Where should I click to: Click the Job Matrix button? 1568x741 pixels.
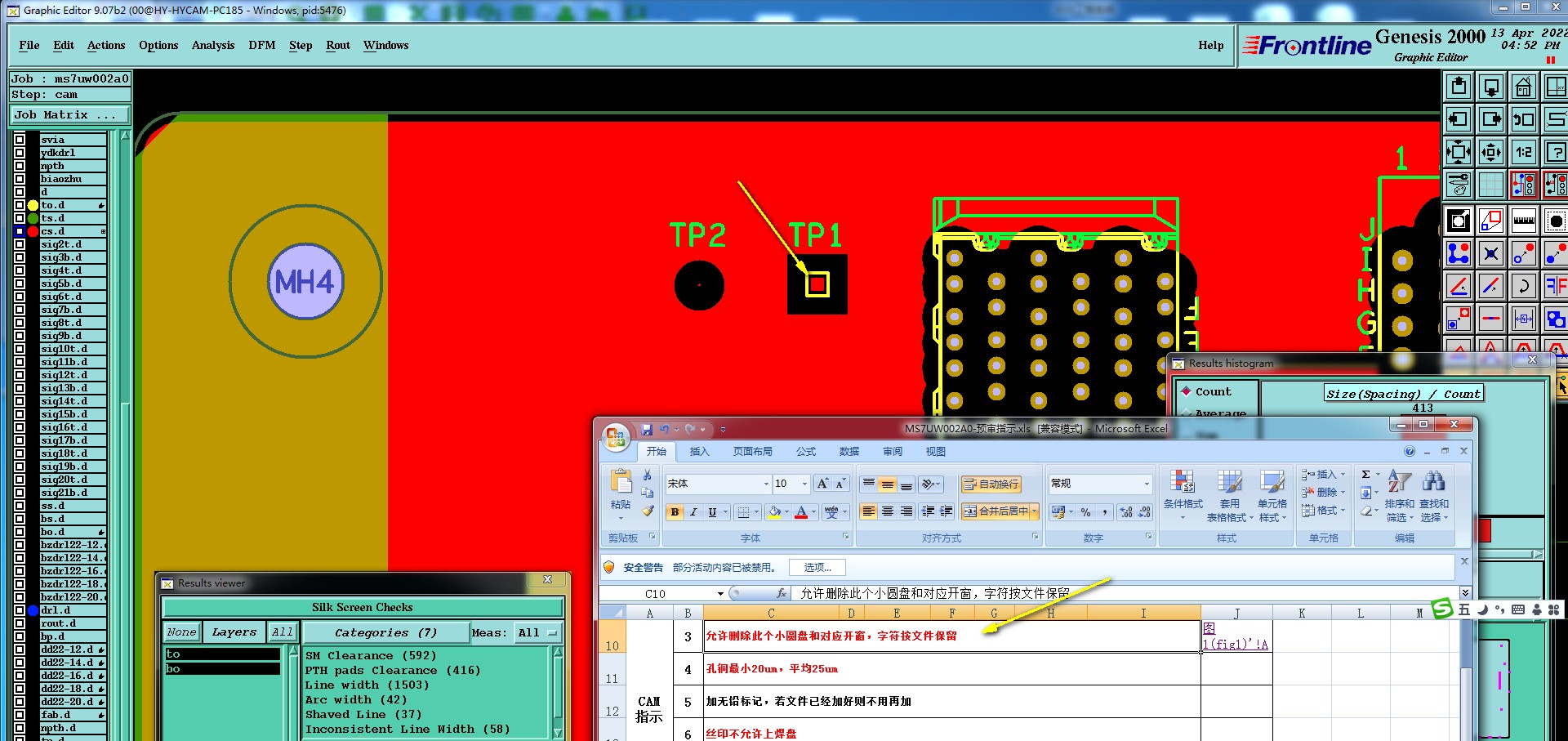coord(70,115)
